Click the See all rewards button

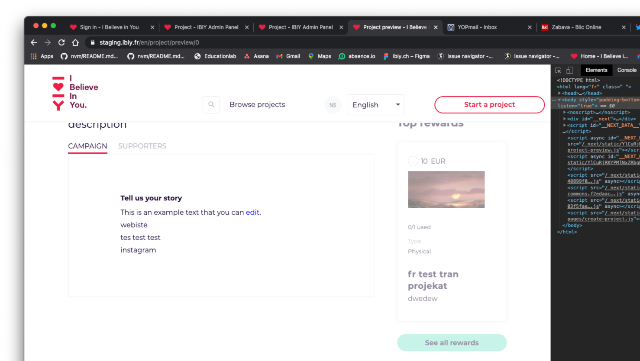tap(452, 343)
